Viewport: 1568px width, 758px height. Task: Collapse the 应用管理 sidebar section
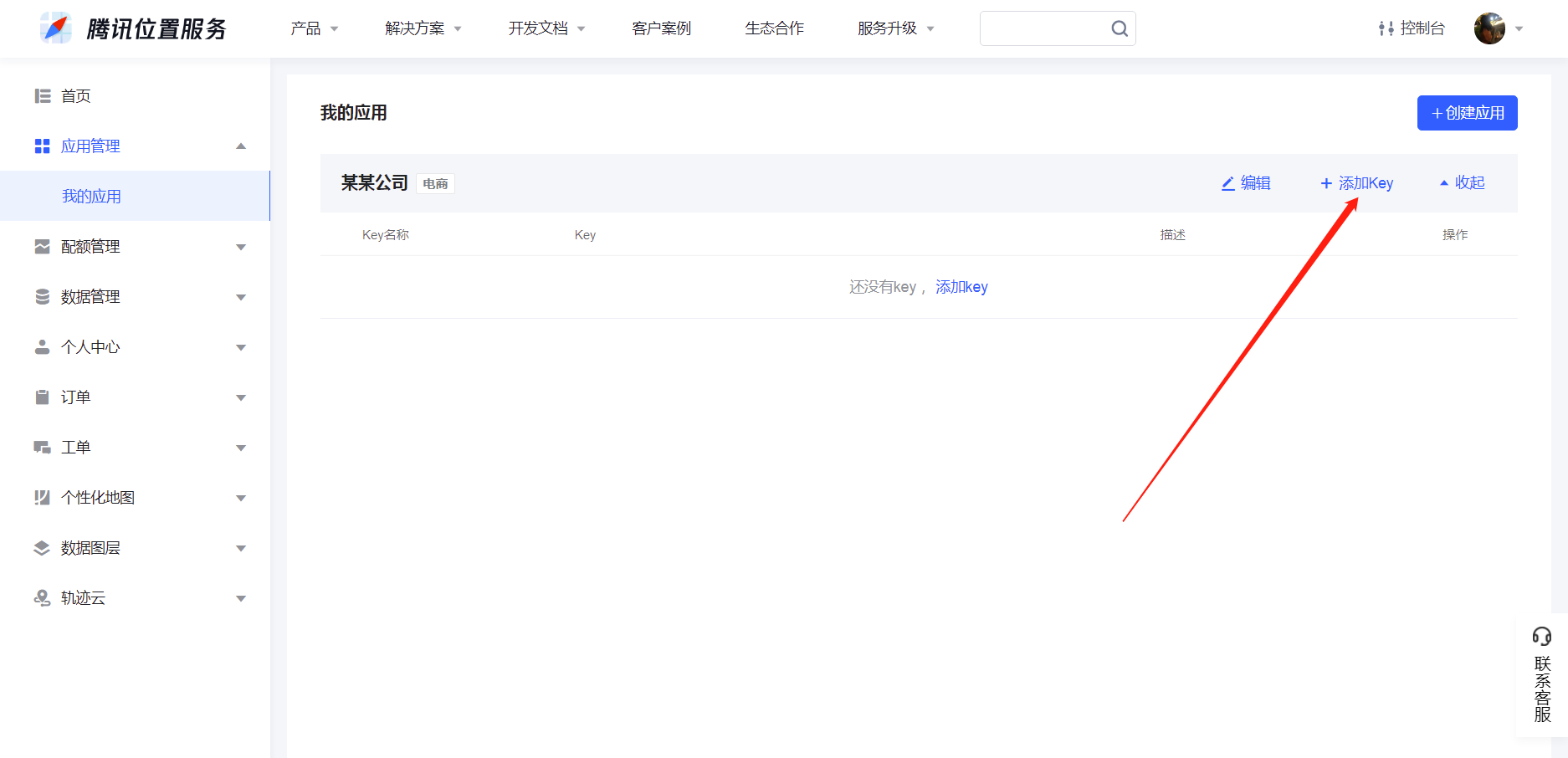click(x=241, y=146)
